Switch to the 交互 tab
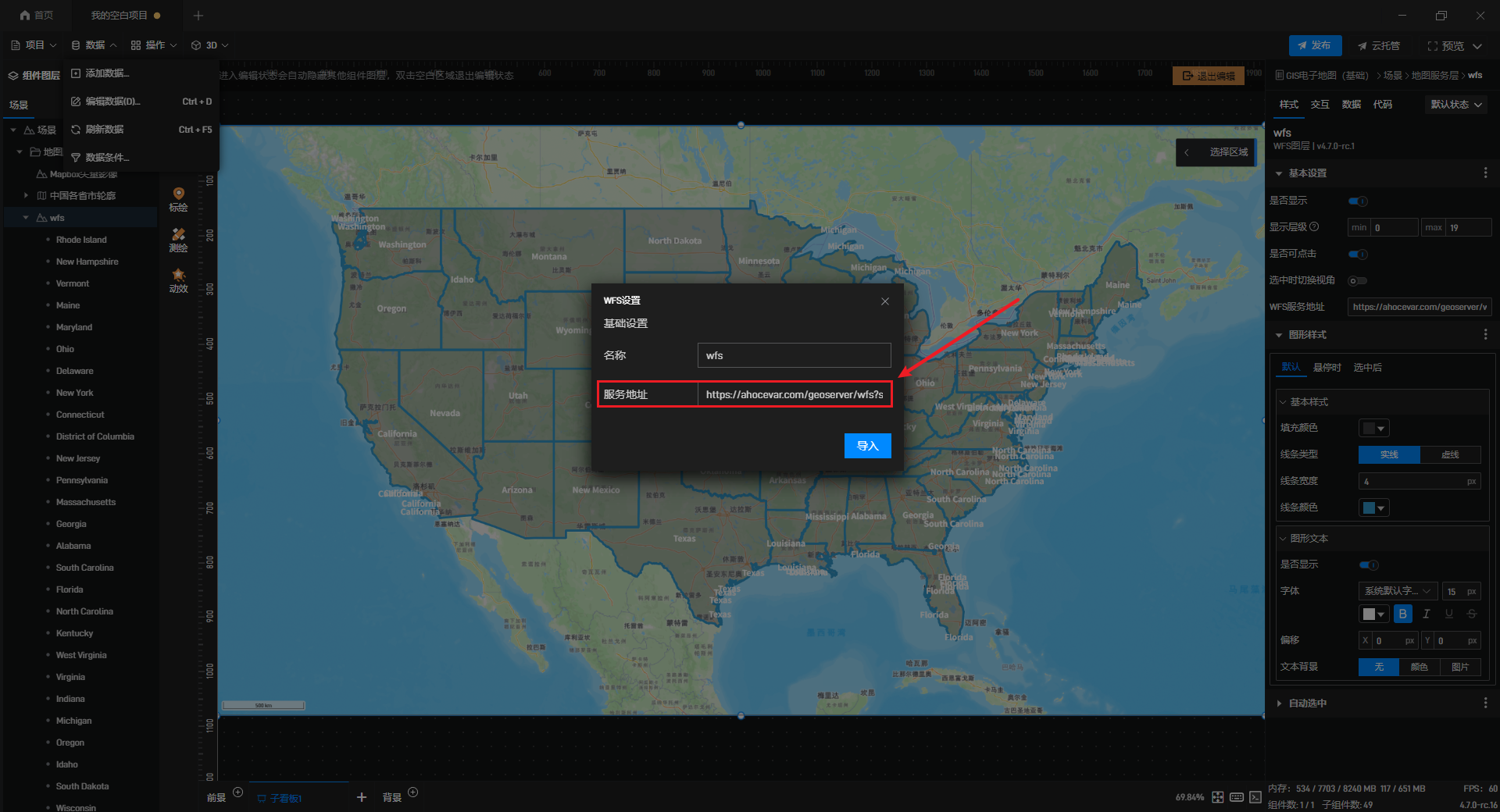The image size is (1500, 812). coord(1320,105)
